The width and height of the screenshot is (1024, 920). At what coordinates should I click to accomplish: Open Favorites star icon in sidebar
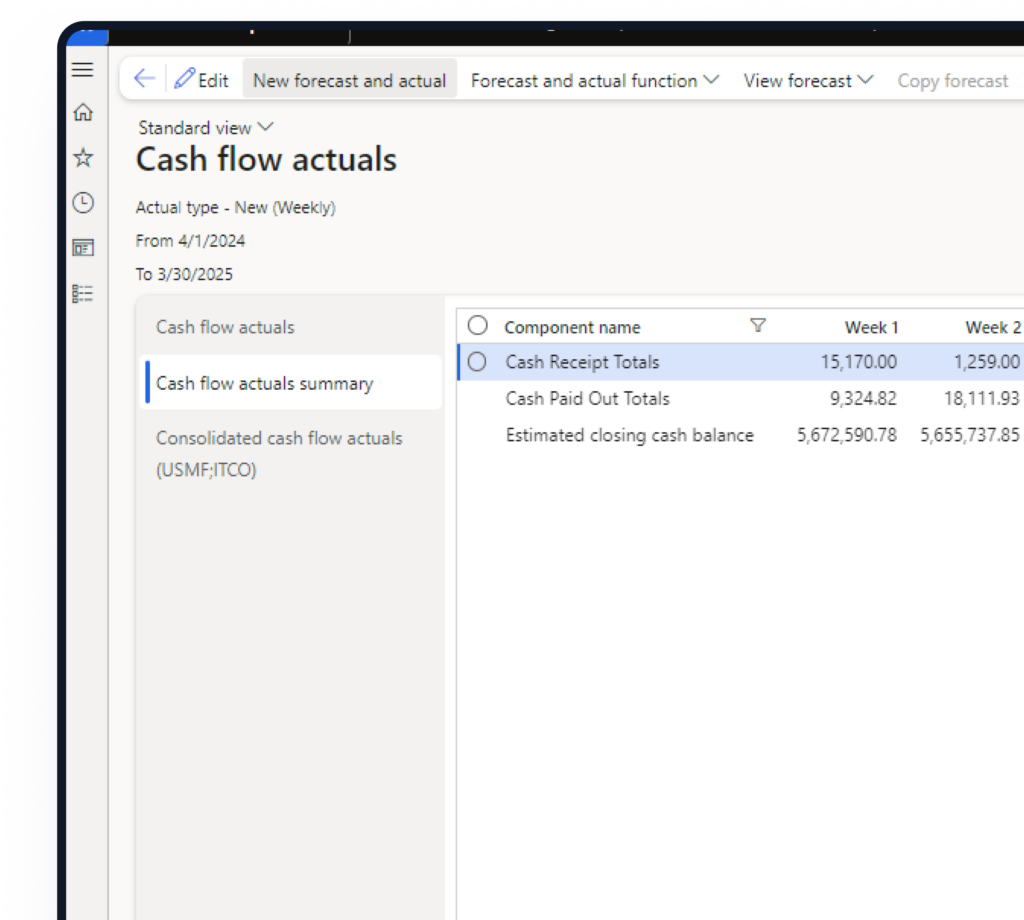click(x=83, y=158)
